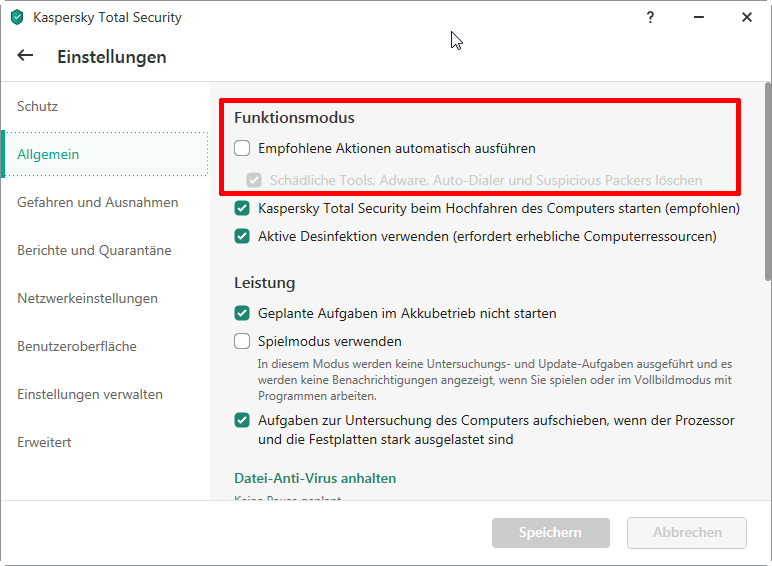Uncheck 'Aufgaben zur Untersuchung des Computers aufschieben'
Viewport: 772px width, 566px height.
[242, 420]
